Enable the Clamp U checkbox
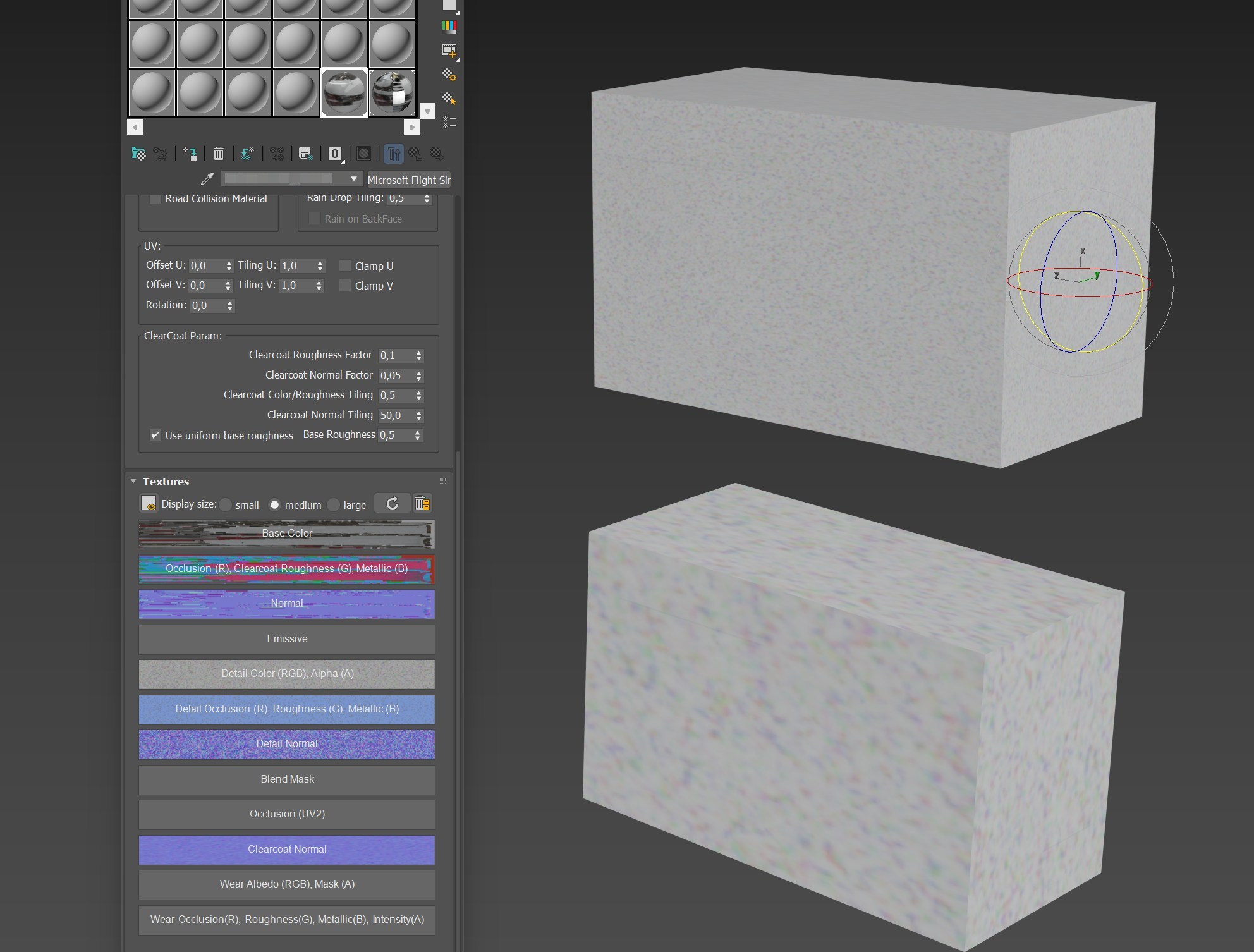This screenshot has width=1254, height=952. tap(345, 265)
